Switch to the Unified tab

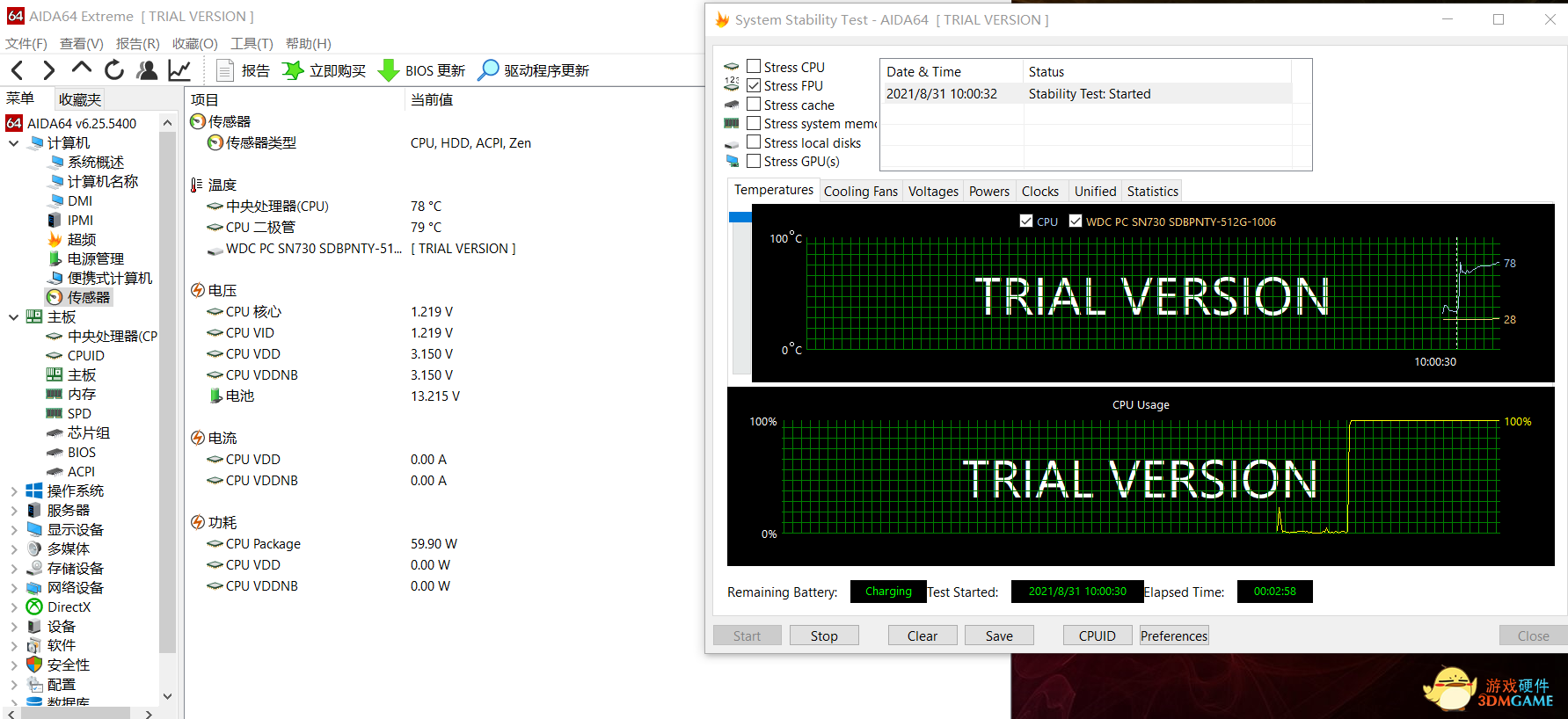[1095, 191]
